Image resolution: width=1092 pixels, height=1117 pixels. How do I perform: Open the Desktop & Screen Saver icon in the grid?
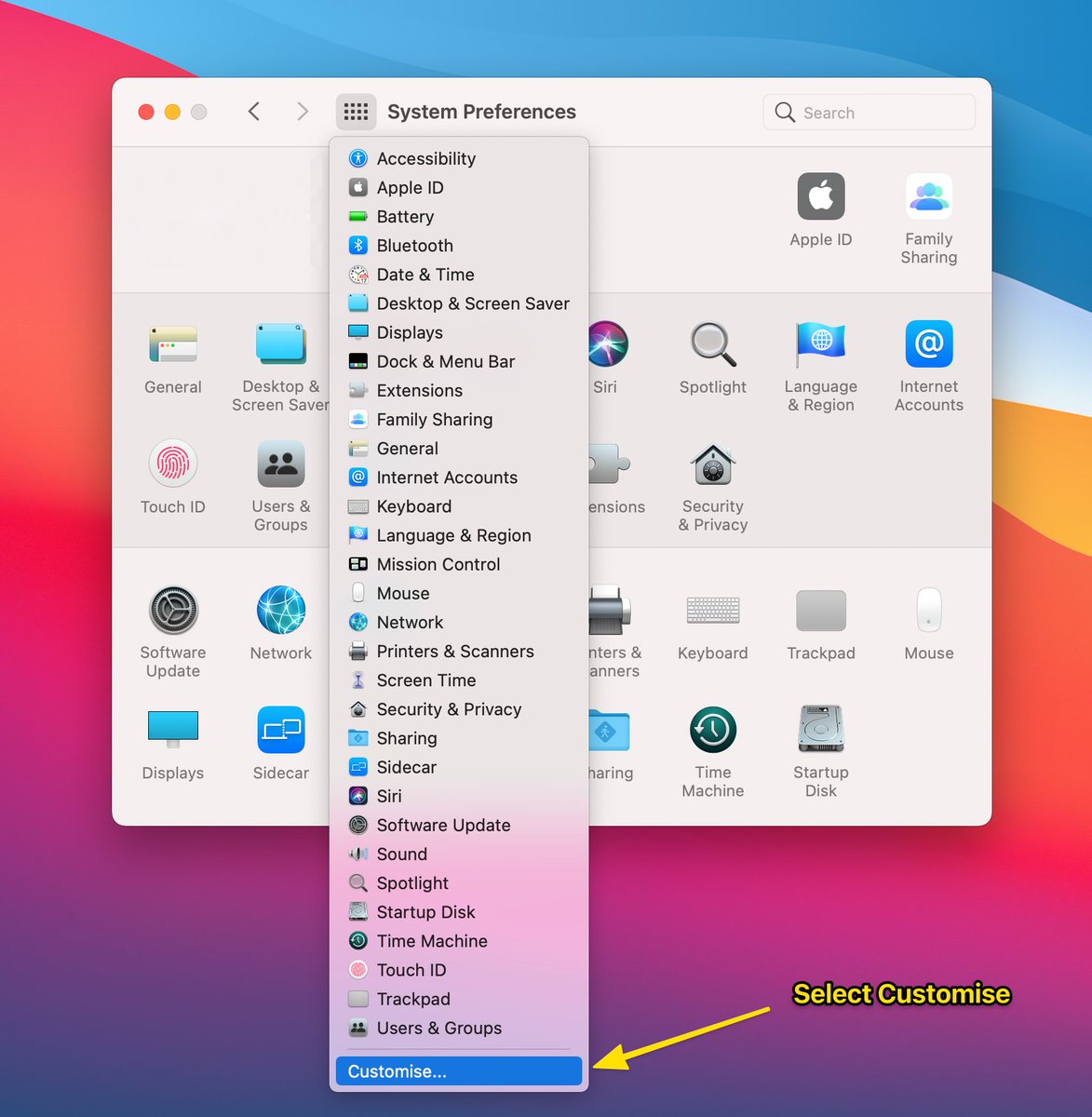tap(281, 344)
